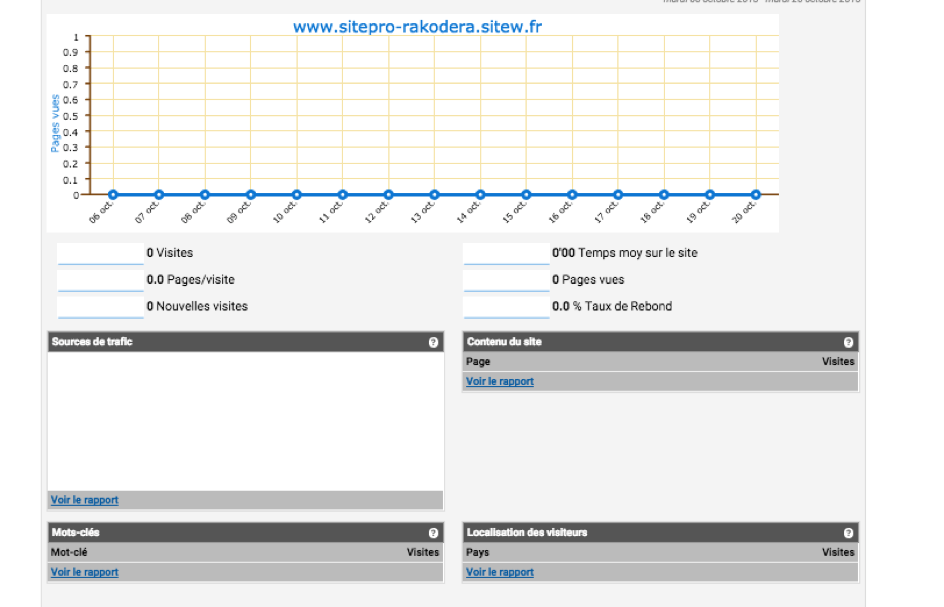Pick the 10 oct. point on the graph

tap(297, 195)
